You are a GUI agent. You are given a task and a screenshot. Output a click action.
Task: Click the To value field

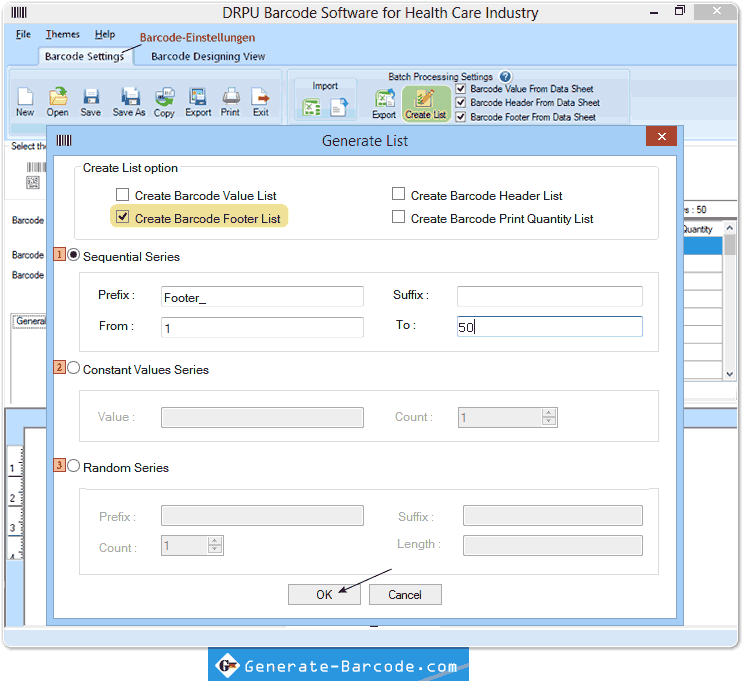click(549, 327)
